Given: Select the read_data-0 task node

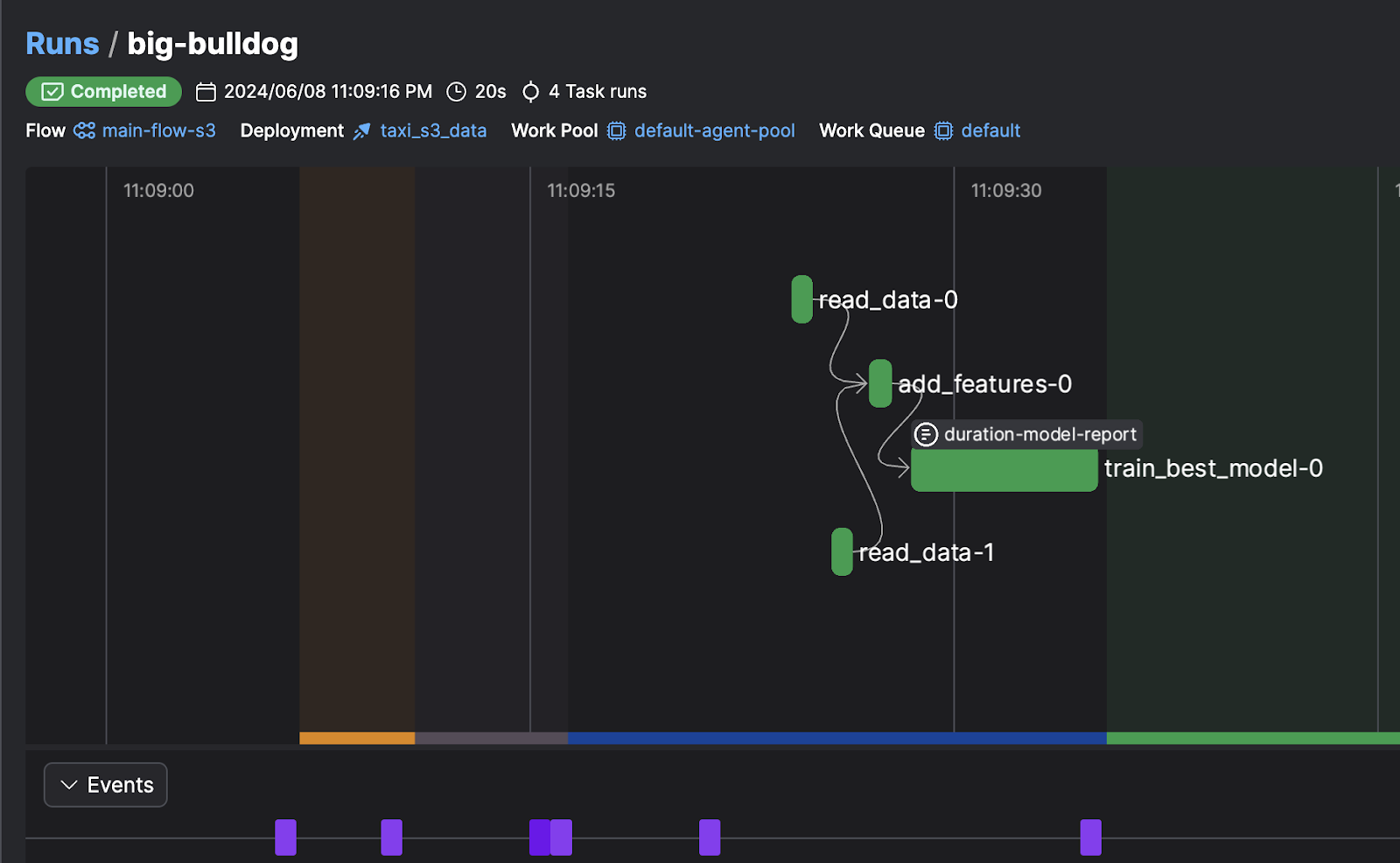Looking at the screenshot, I should point(801,299).
